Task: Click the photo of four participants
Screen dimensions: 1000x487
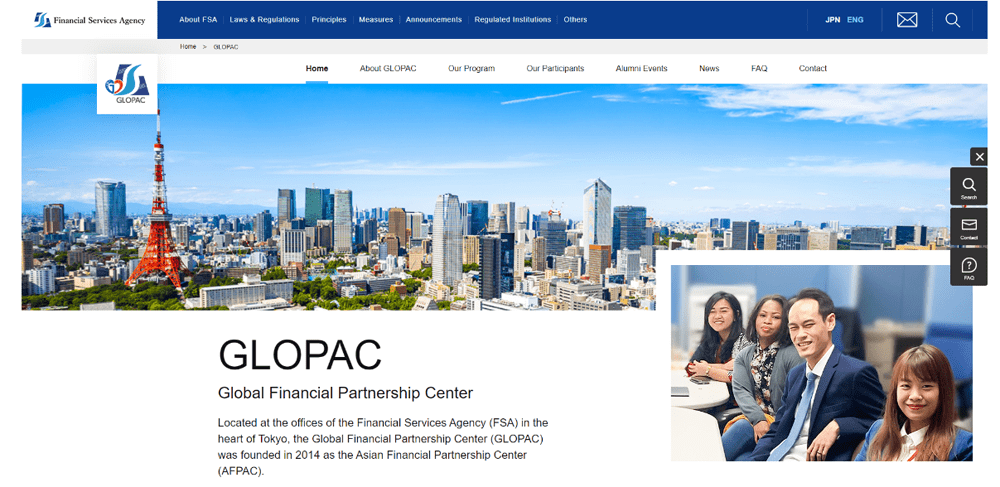Action: pos(821,363)
